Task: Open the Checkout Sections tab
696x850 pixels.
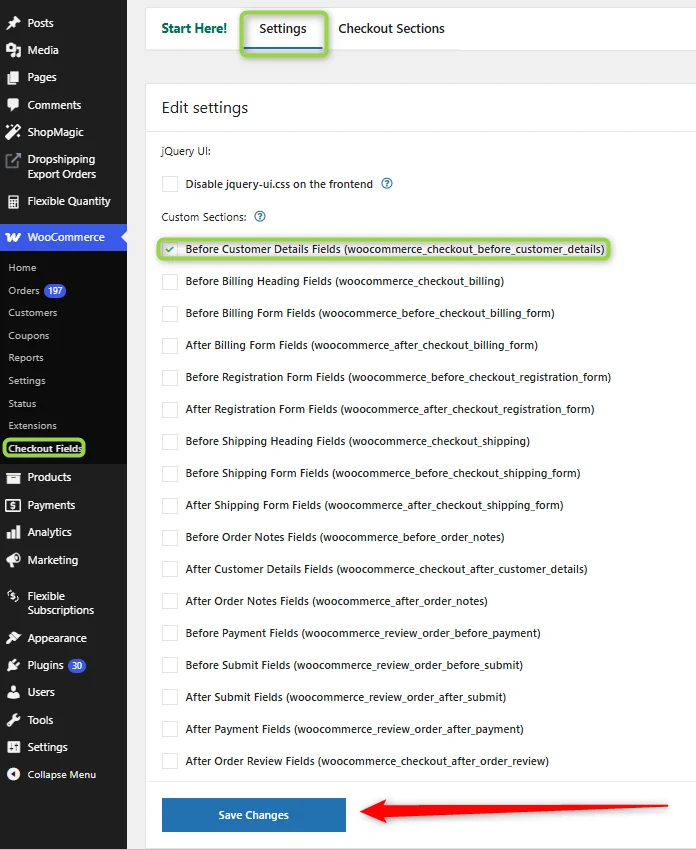Action: click(x=391, y=29)
